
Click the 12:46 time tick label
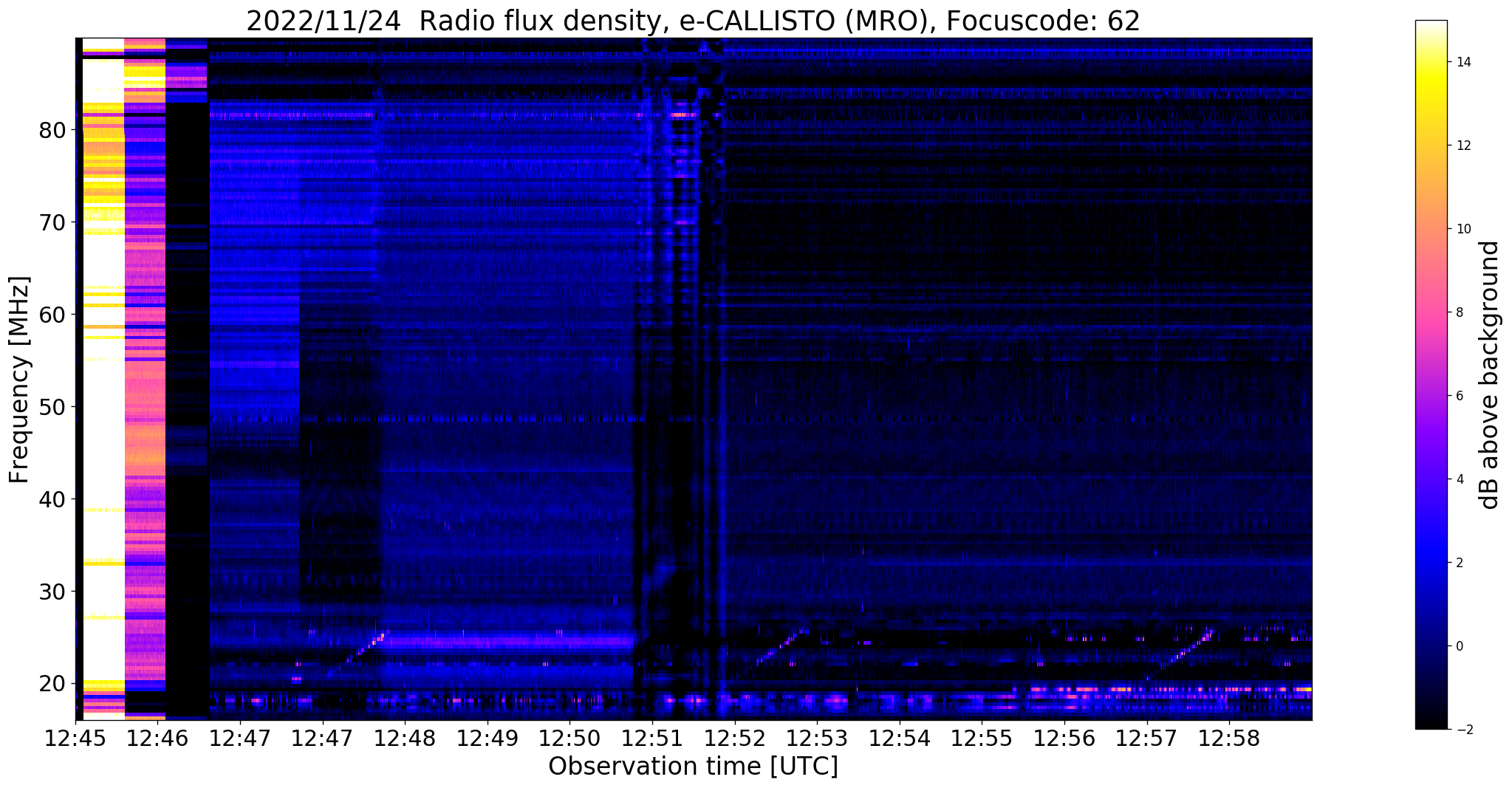point(157,739)
